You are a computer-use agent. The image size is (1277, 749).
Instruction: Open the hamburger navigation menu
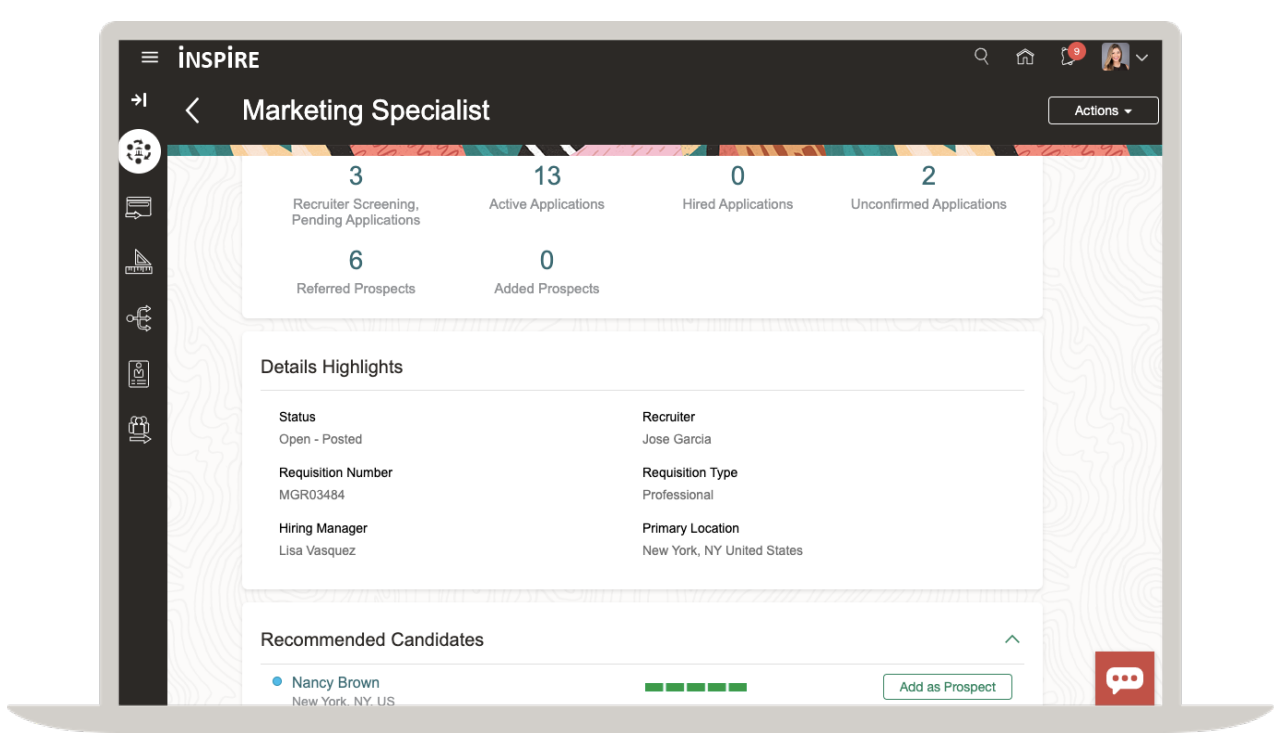pyautogui.click(x=149, y=57)
